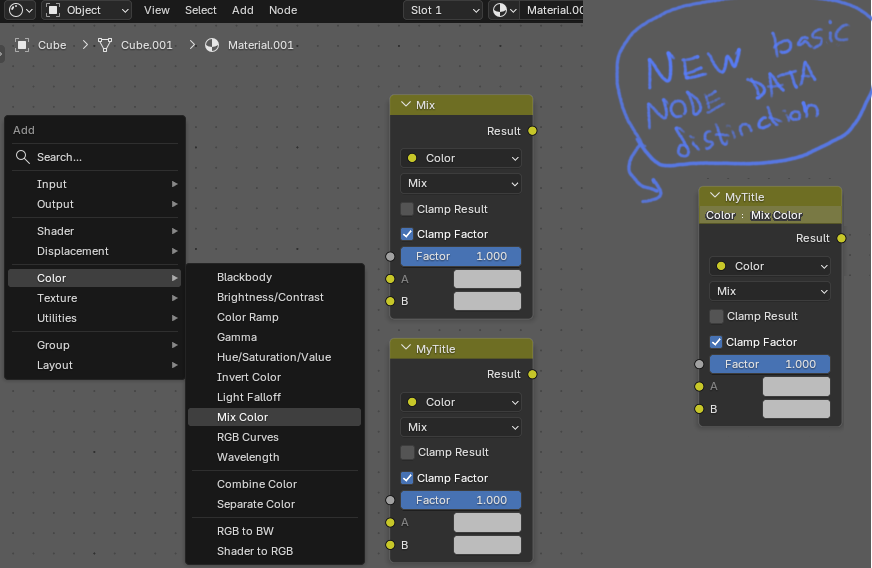
Task: Open the Add menu in header
Action: [243, 10]
